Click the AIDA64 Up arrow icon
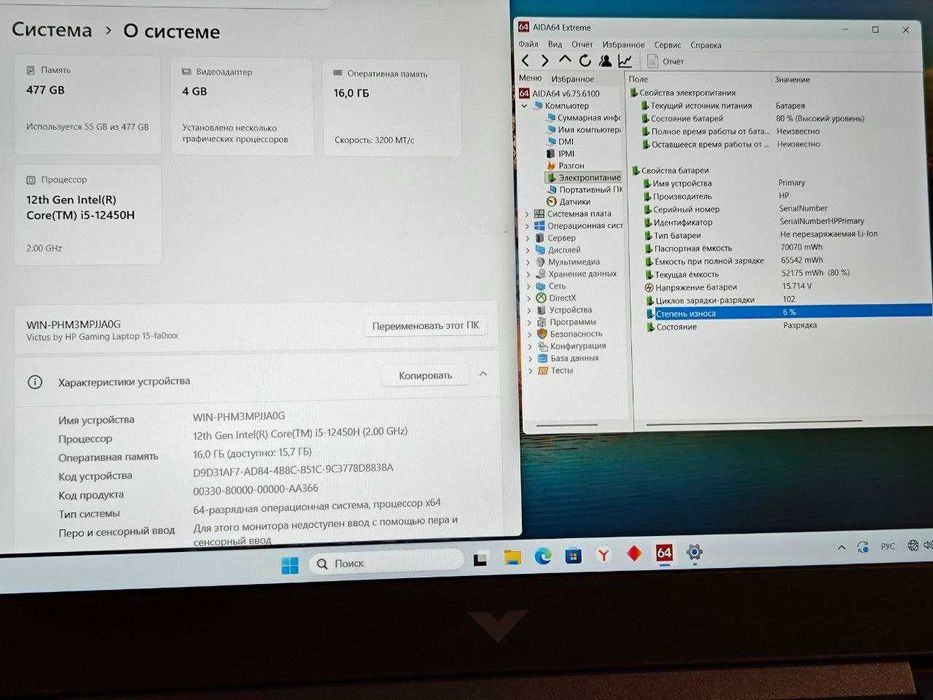 [x=565, y=60]
